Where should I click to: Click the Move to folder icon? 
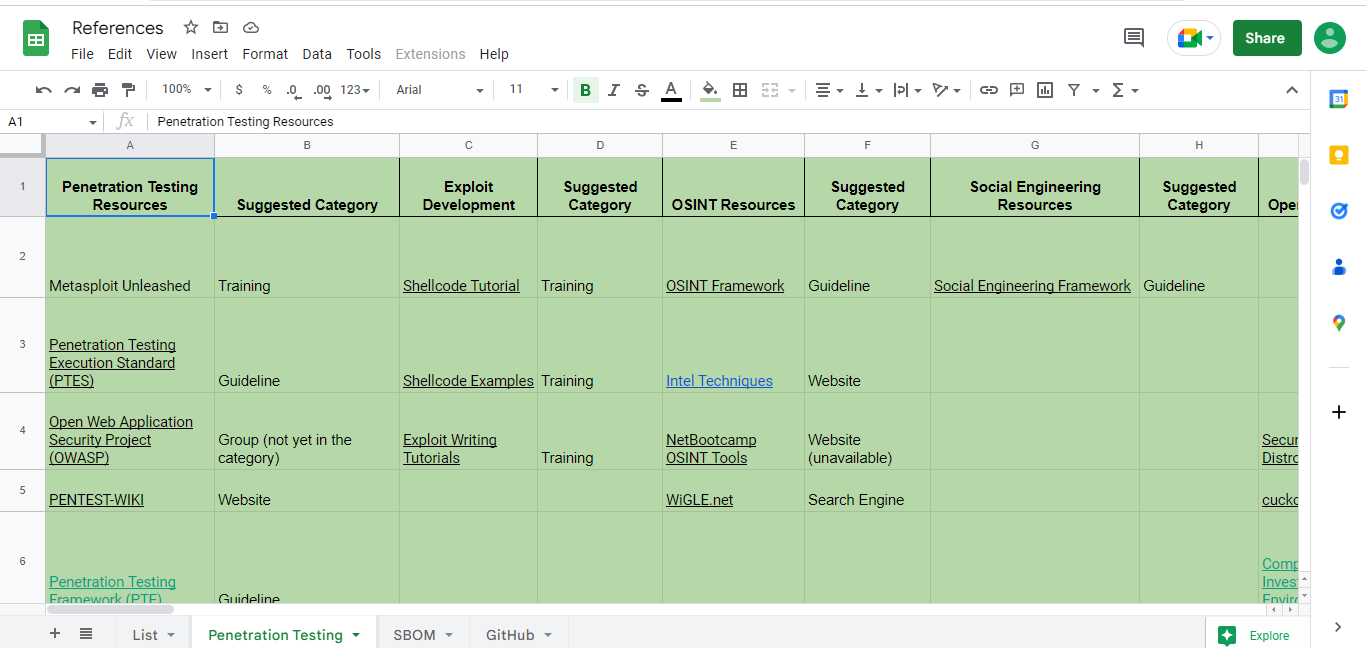coord(221,27)
